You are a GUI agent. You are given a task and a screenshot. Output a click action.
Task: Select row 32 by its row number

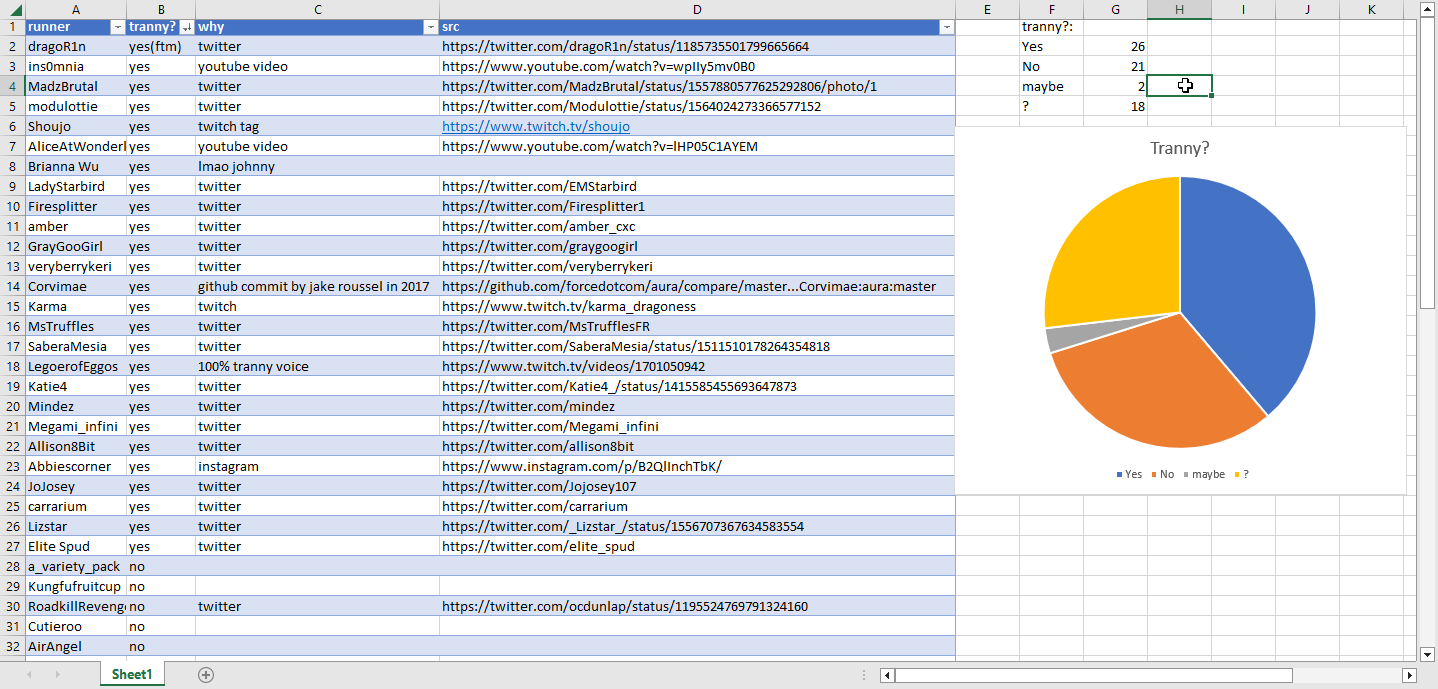tap(12, 646)
